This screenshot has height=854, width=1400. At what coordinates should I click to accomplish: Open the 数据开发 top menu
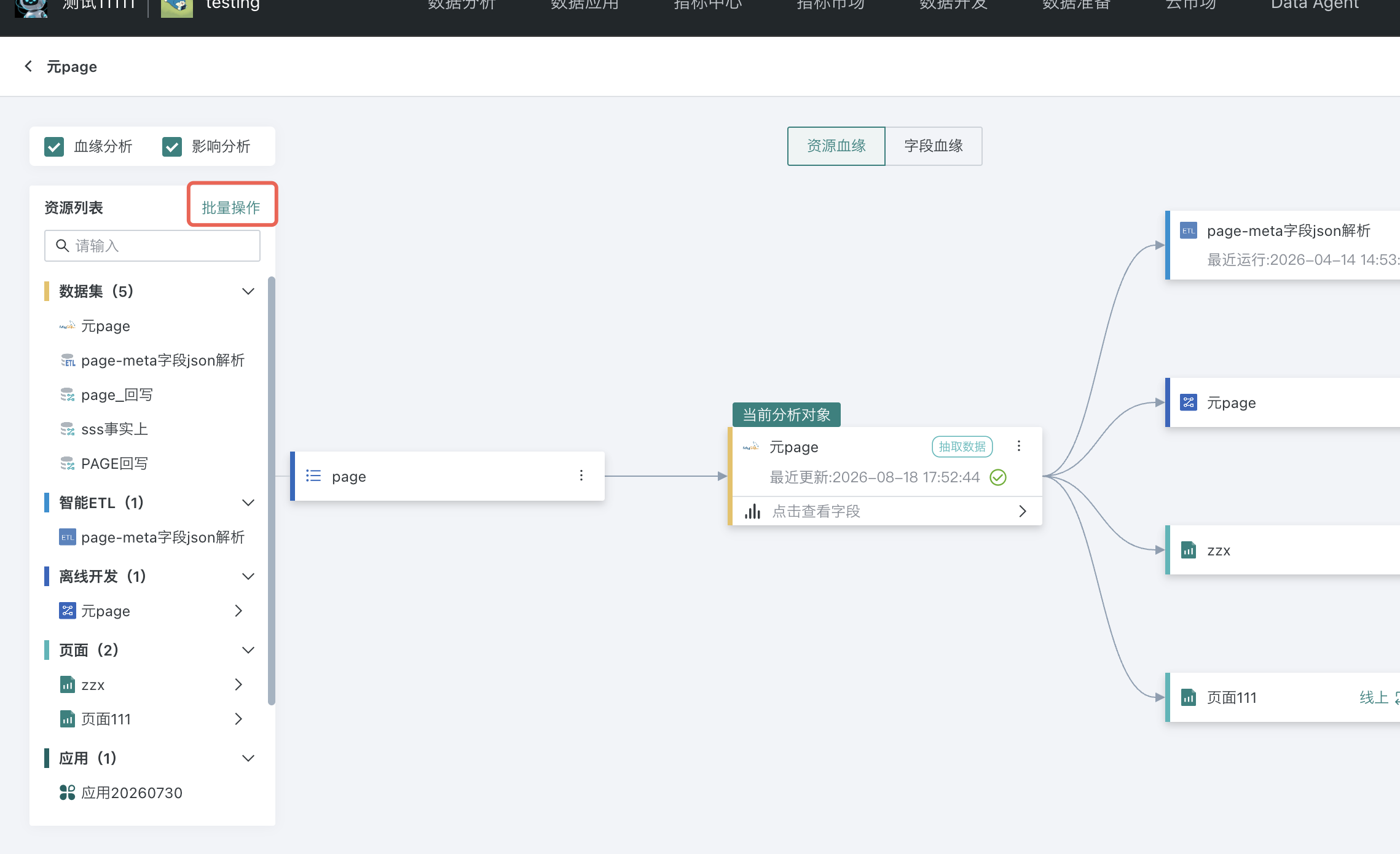(x=953, y=5)
